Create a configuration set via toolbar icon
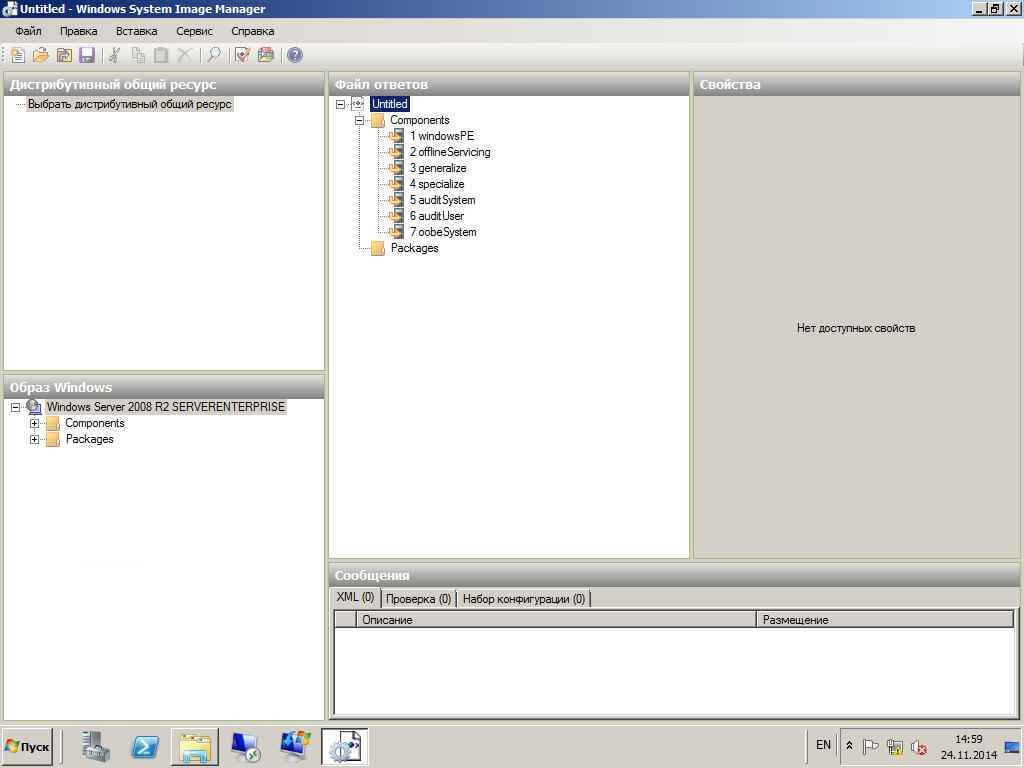The image size is (1024, 768). click(x=266, y=56)
